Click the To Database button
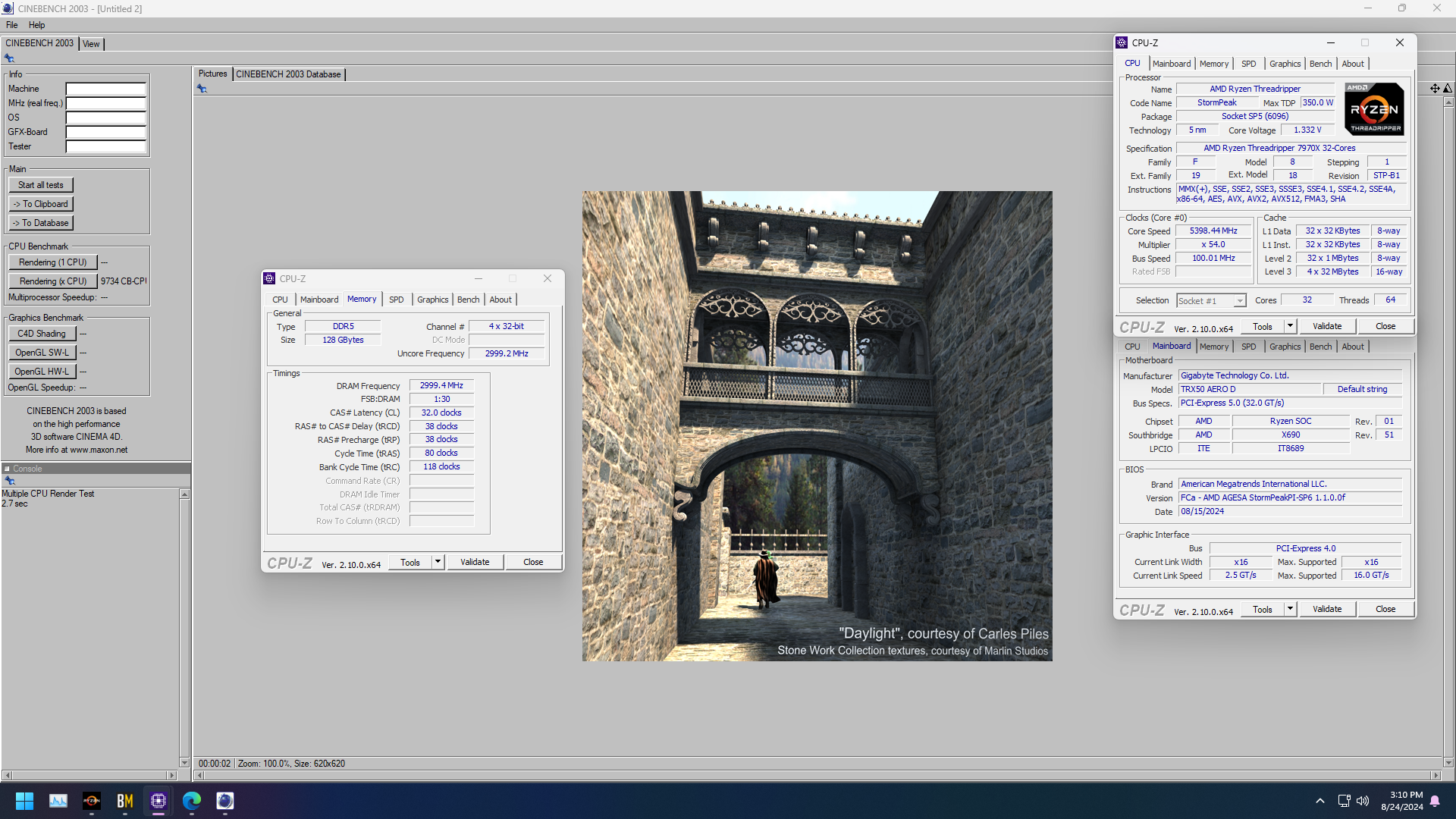Viewport: 1456px width, 819px height. [x=41, y=223]
